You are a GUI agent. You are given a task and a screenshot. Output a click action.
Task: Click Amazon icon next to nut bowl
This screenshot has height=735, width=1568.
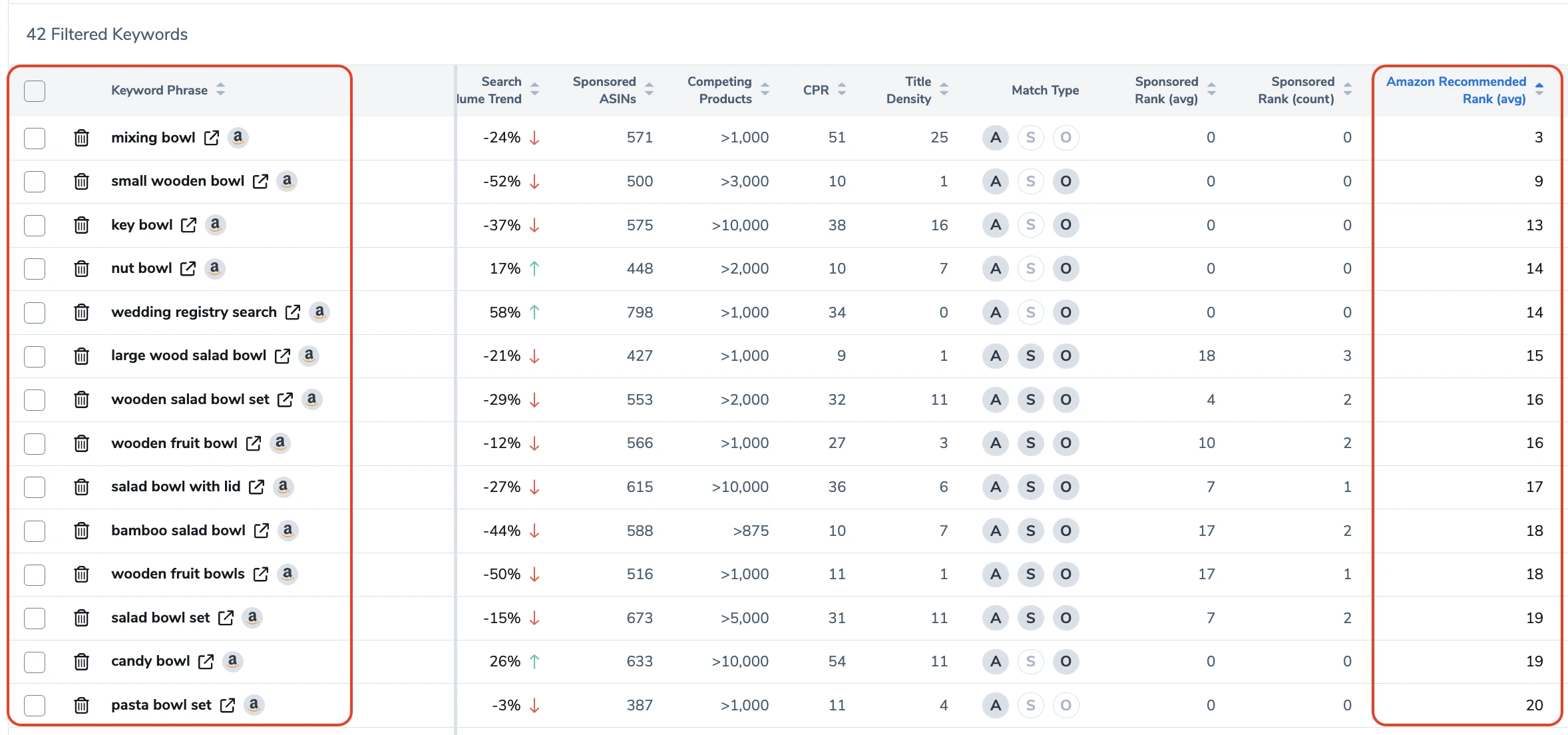[x=214, y=268]
